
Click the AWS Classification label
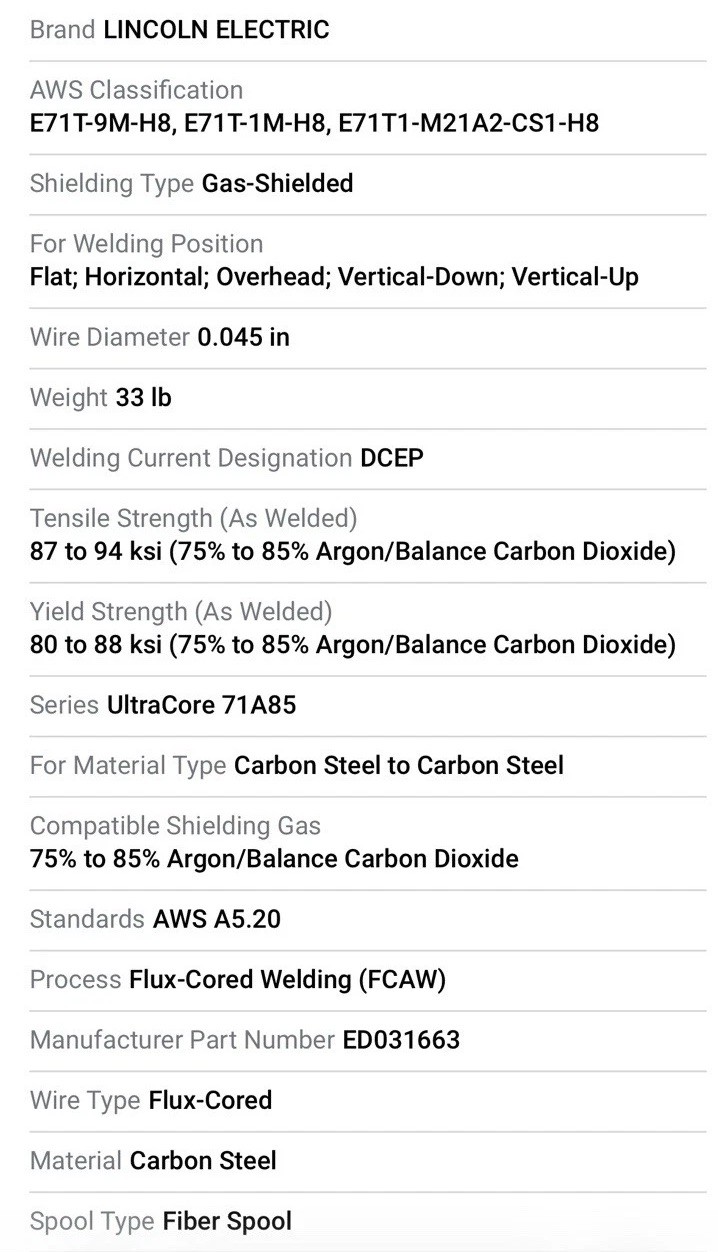[x=136, y=90]
